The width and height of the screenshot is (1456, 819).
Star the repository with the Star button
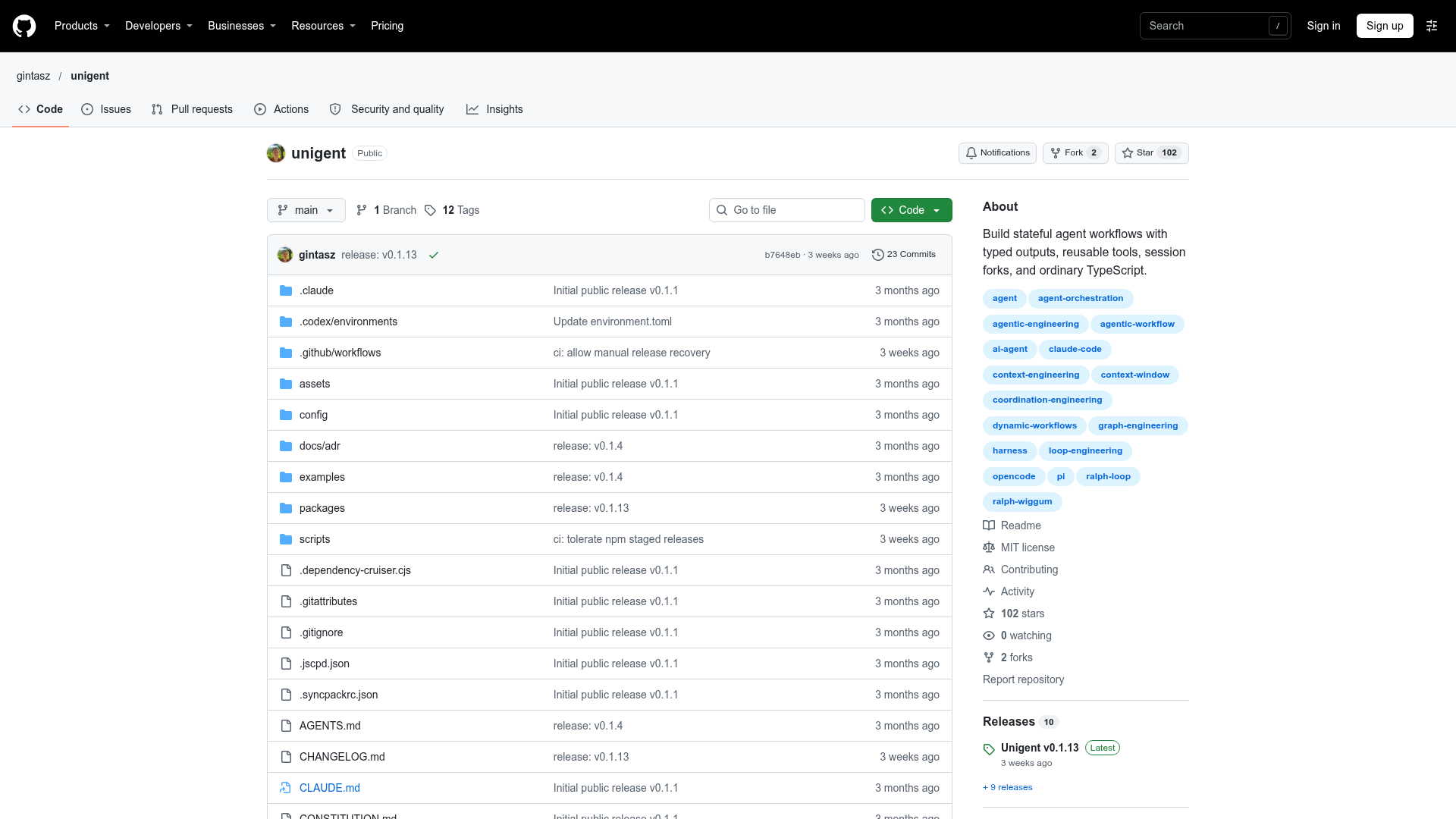1151,153
